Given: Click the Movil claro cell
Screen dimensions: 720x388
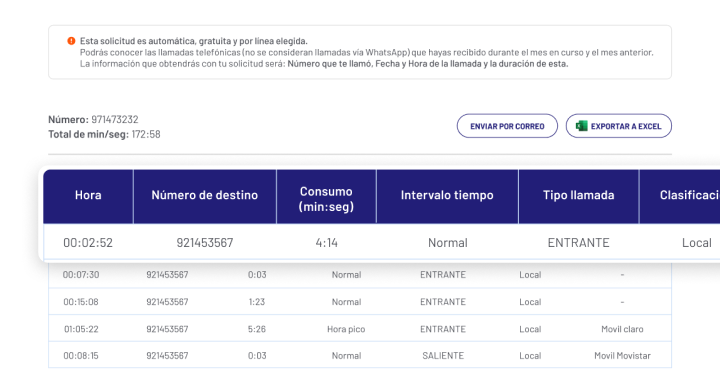Looking at the screenshot, I should click(x=622, y=329).
